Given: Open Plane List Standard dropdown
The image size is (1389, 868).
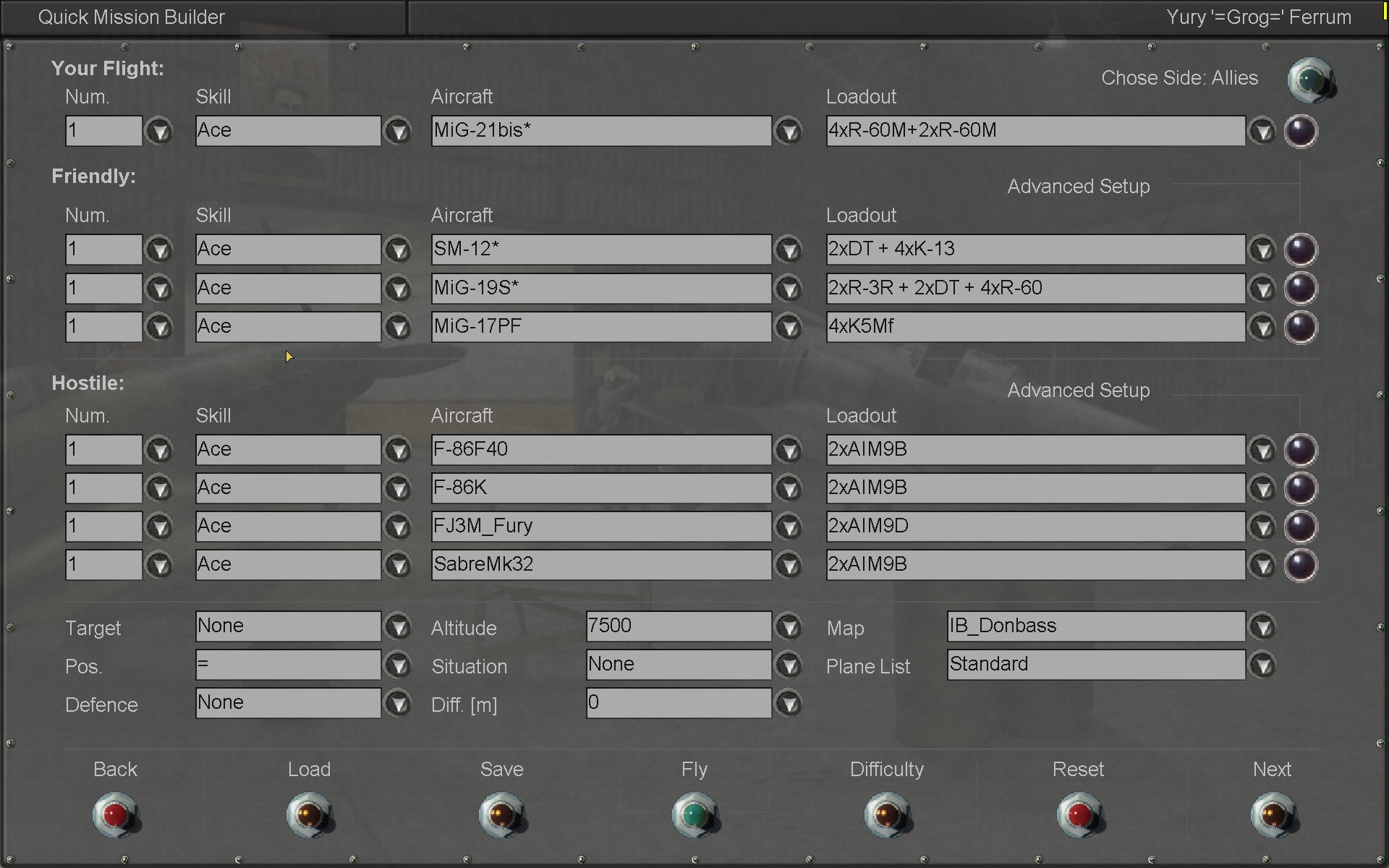Looking at the screenshot, I should pos(1262,665).
